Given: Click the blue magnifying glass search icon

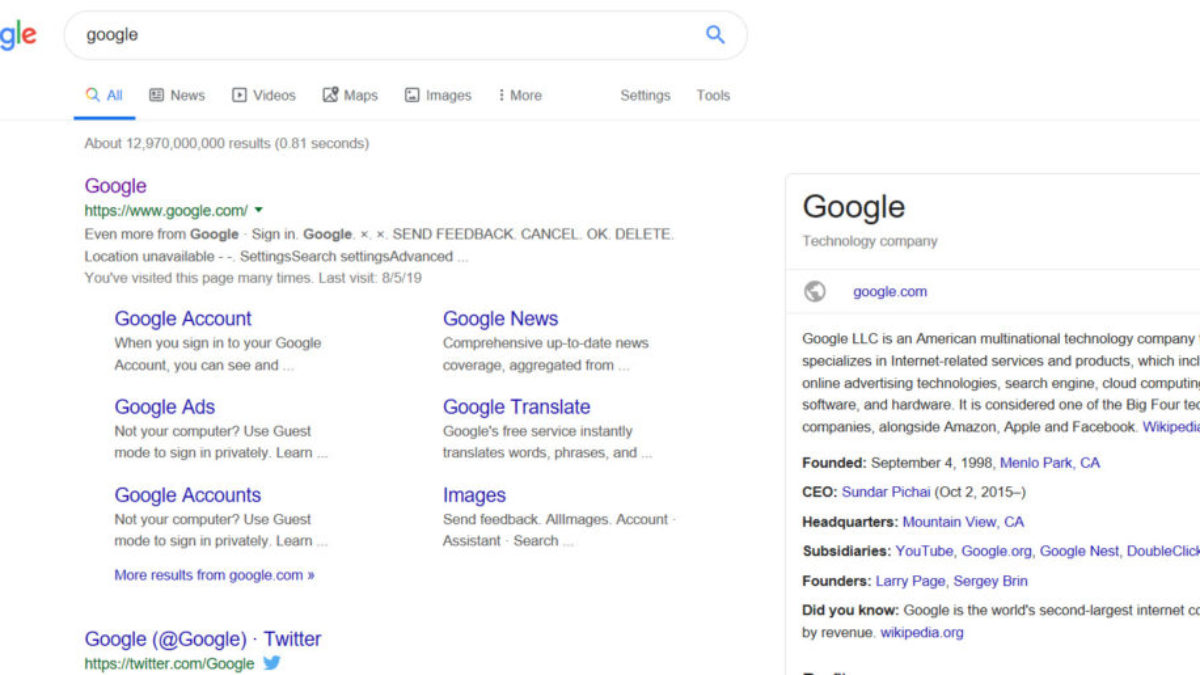Looking at the screenshot, I should [x=715, y=35].
